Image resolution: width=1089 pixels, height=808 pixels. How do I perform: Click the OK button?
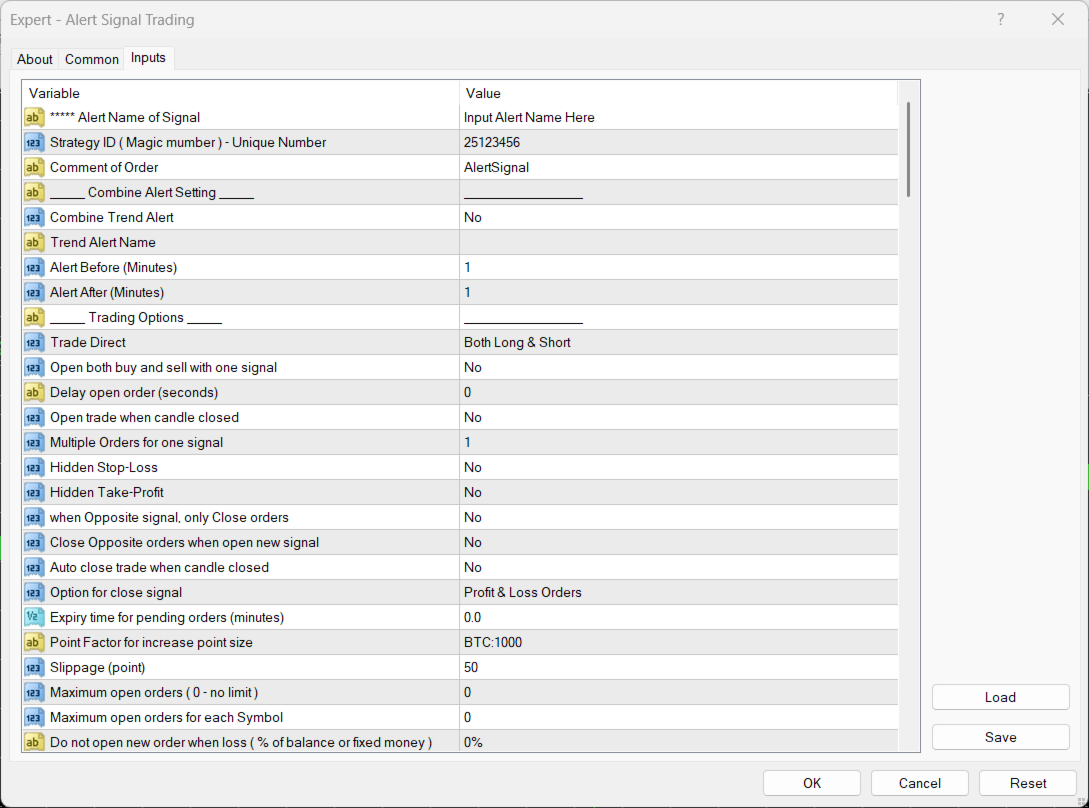pyautogui.click(x=812, y=783)
